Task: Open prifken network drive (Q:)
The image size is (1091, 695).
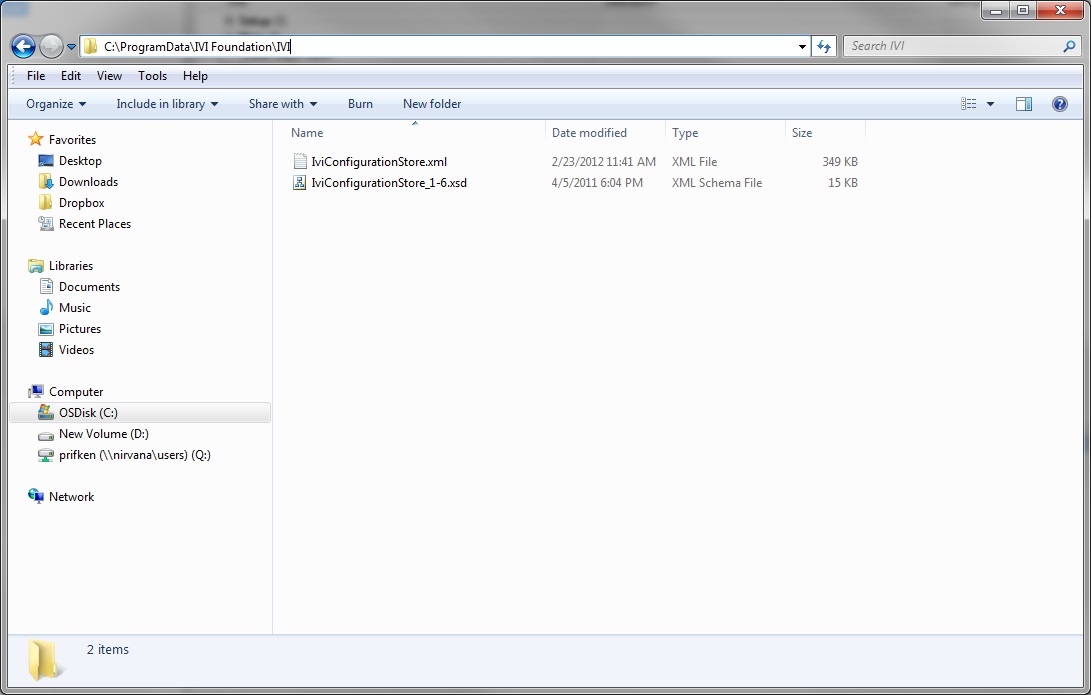Action: pyautogui.click(x=134, y=455)
